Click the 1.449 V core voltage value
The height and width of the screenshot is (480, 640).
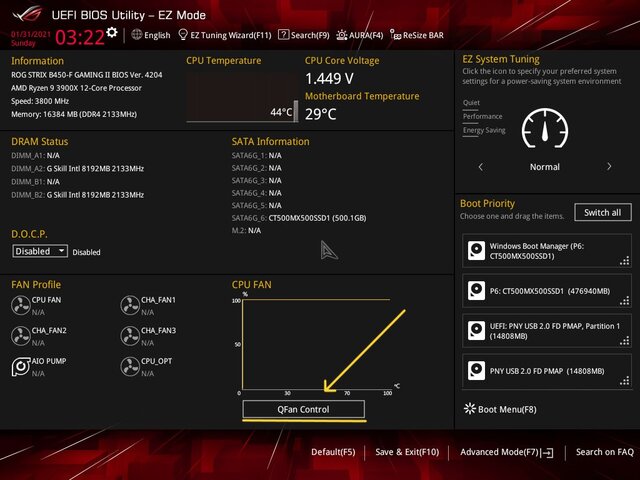pyautogui.click(x=329, y=78)
